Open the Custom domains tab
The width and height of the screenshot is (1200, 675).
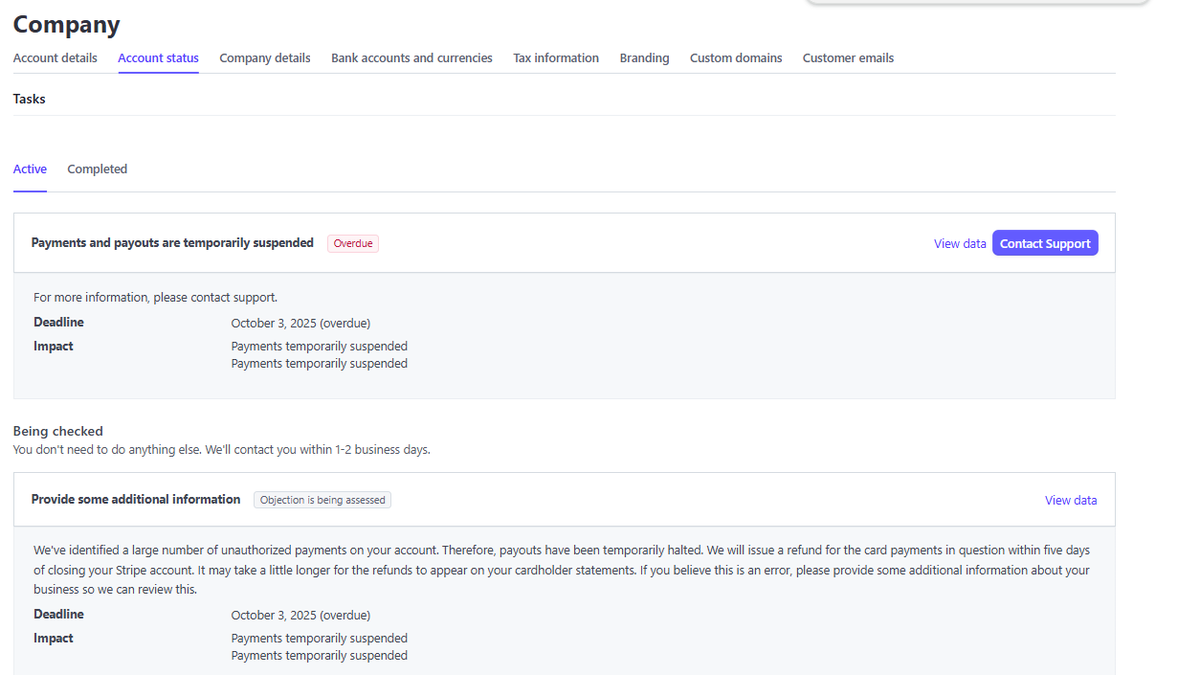click(x=736, y=58)
